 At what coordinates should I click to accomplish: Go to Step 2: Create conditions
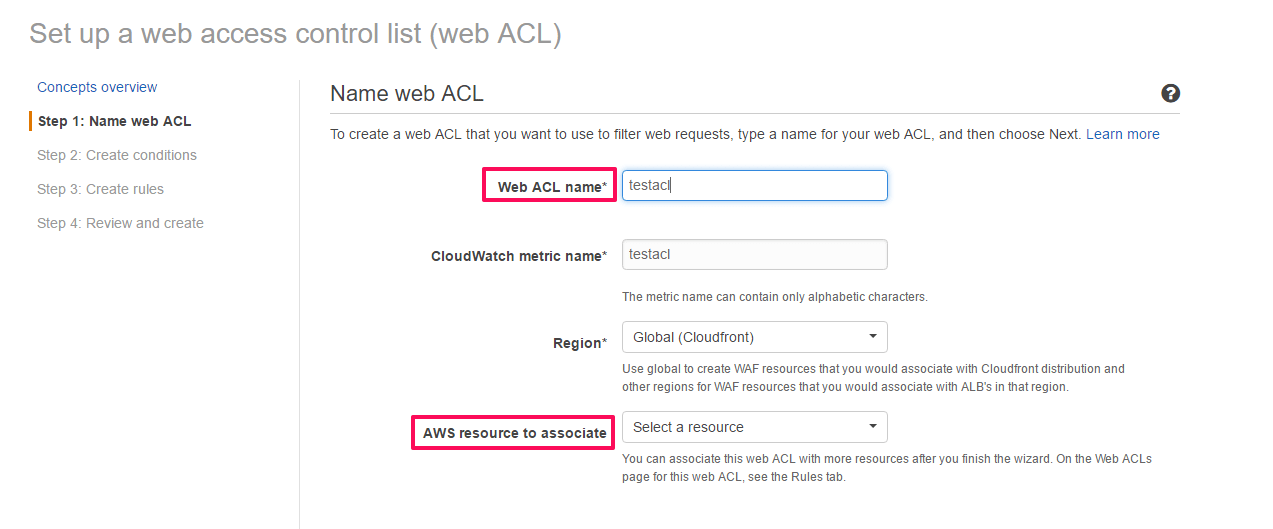[117, 155]
